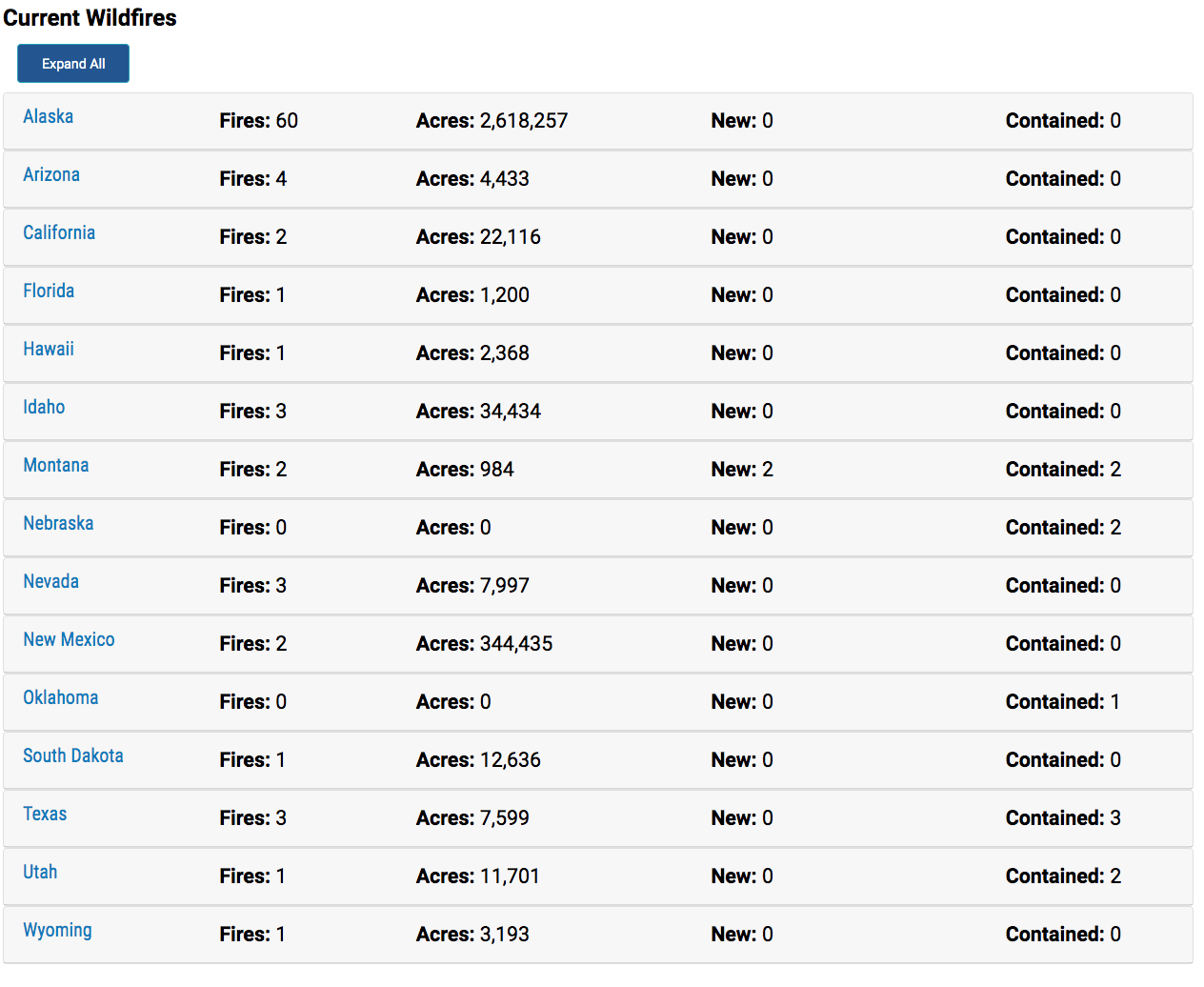Select 'Fires: 3' in the Nevada row
Image resolution: width=1204 pixels, height=987 pixels.
tap(253, 586)
